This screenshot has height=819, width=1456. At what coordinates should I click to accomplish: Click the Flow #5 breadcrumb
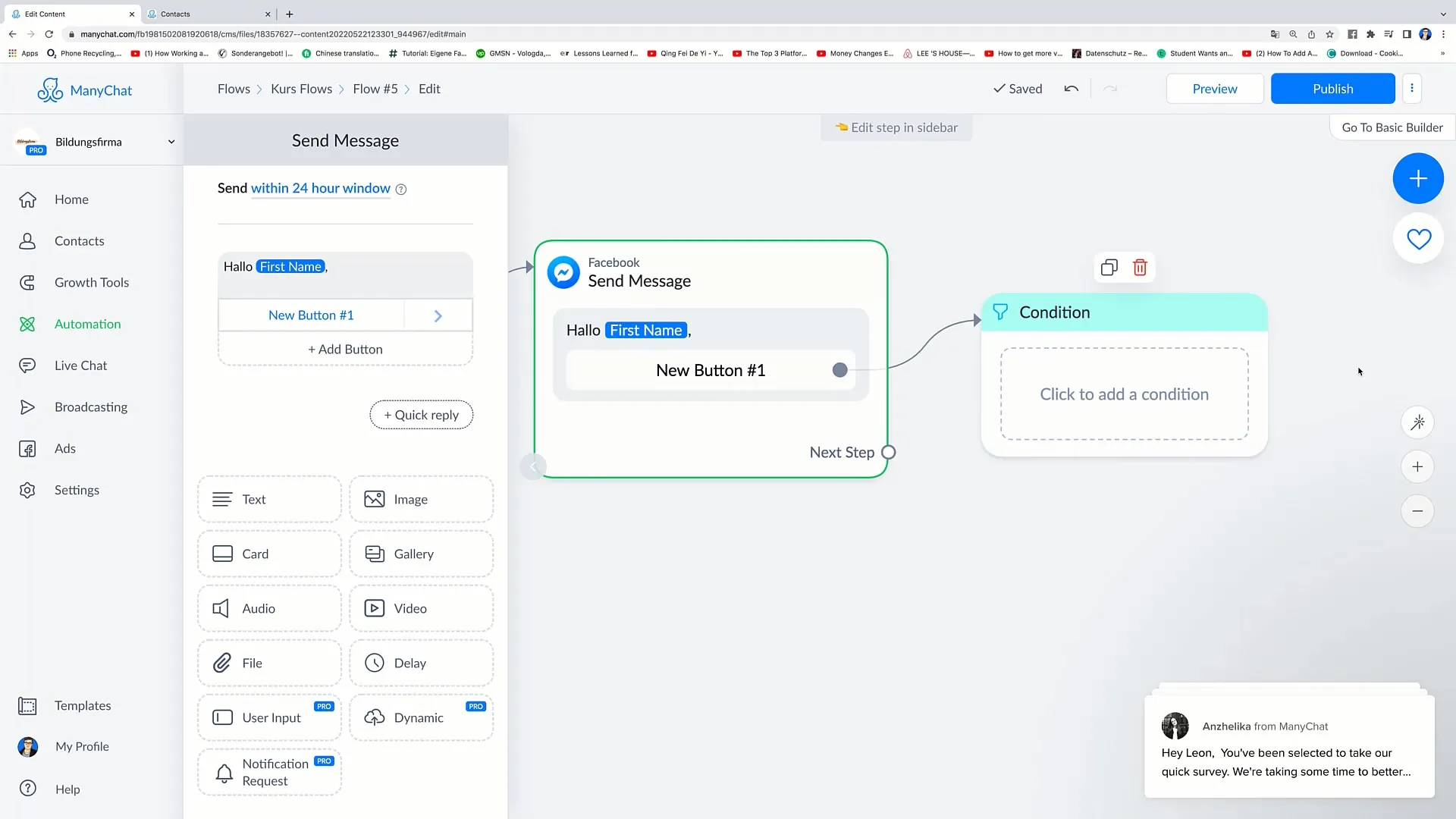pyautogui.click(x=375, y=89)
